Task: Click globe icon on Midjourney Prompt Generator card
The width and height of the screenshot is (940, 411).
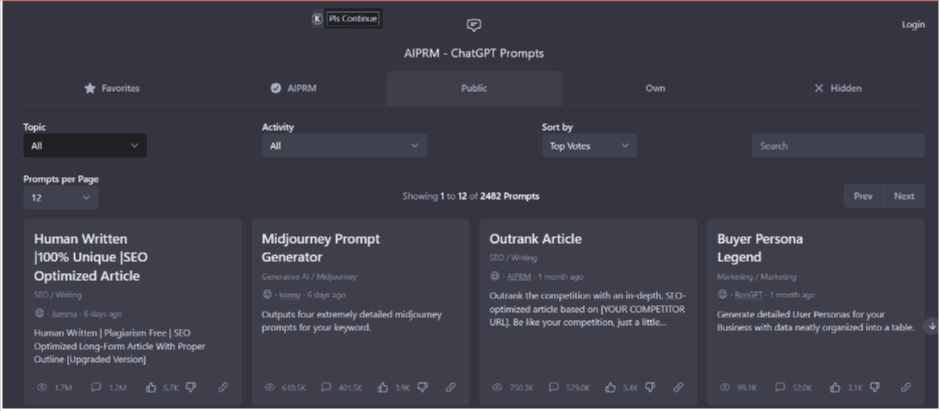Action: click(267, 294)
